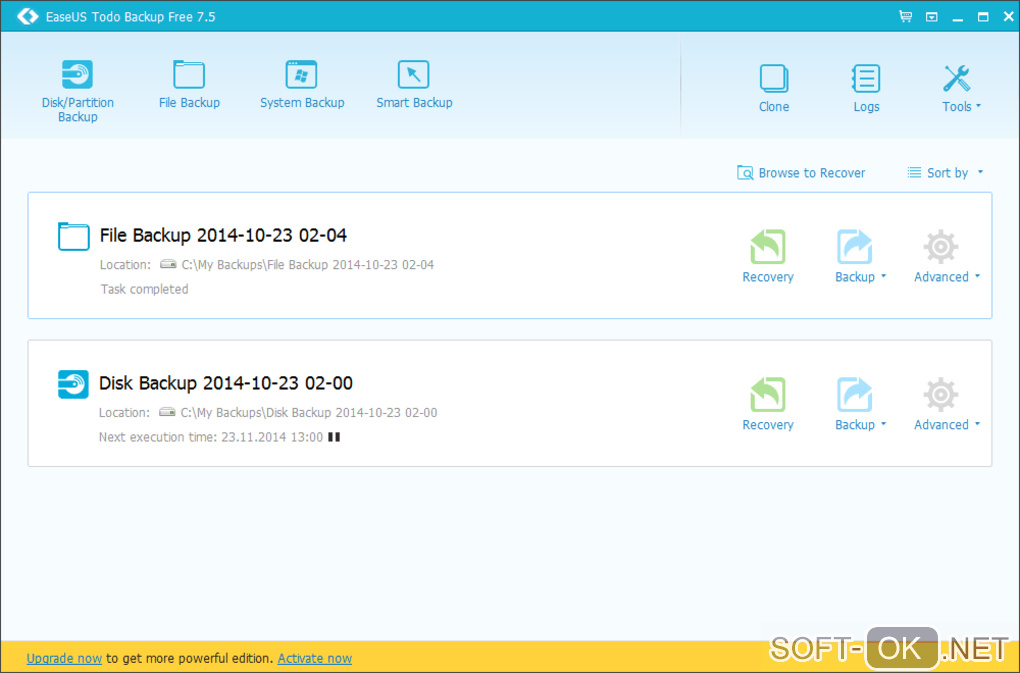This screenshot has height=673, width=1020.
Task: Start a File Backup
Action: (x=189, y=85)
